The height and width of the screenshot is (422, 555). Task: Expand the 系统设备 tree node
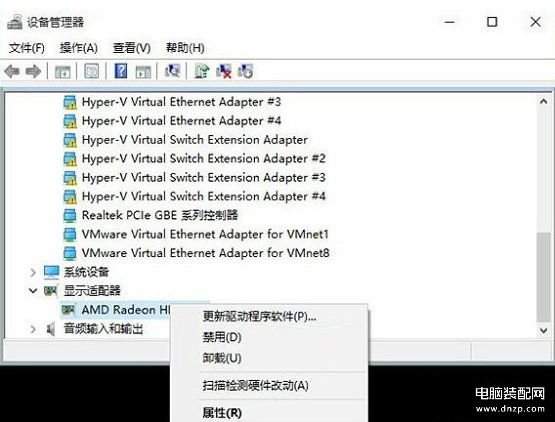(x=33, y=272)
